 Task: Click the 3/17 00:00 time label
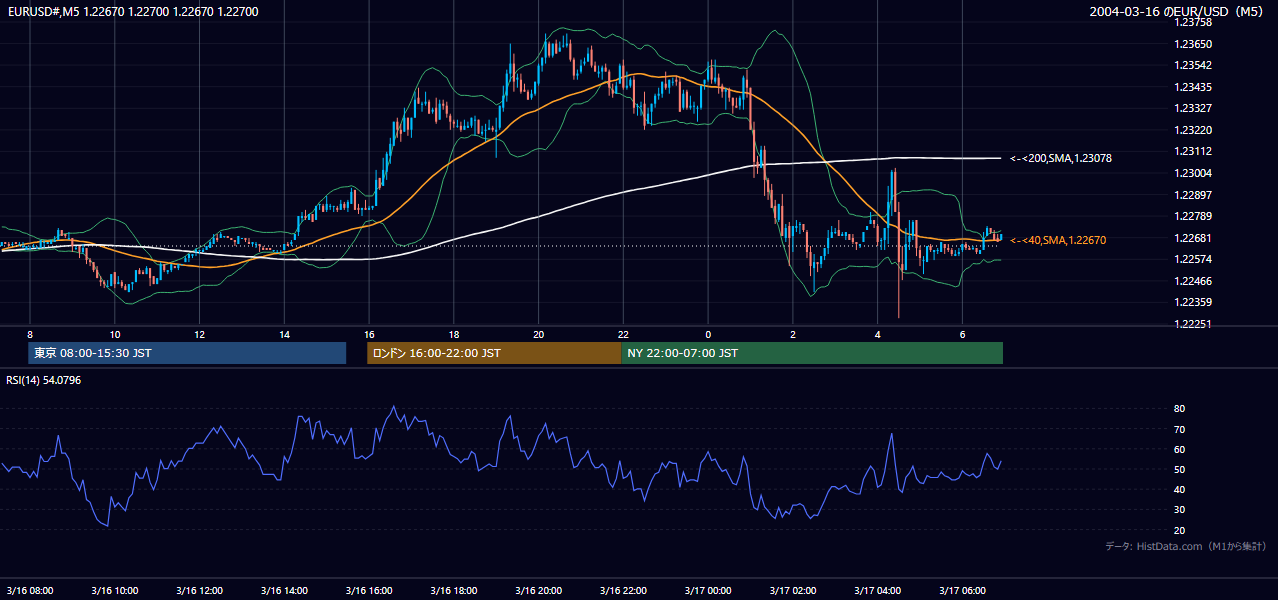tap(708, 590)
